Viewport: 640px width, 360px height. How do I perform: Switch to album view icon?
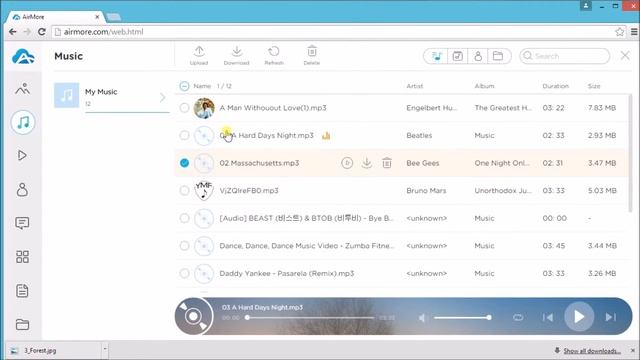point(458,56)
